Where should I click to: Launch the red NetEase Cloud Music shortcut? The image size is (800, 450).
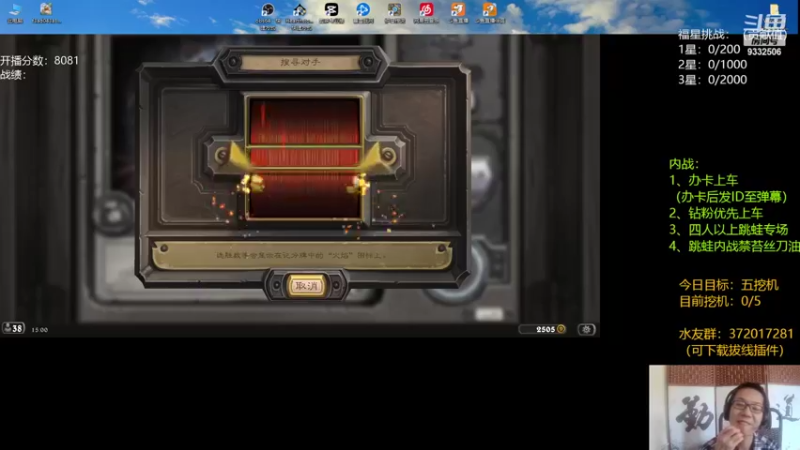tap(426, 13)
